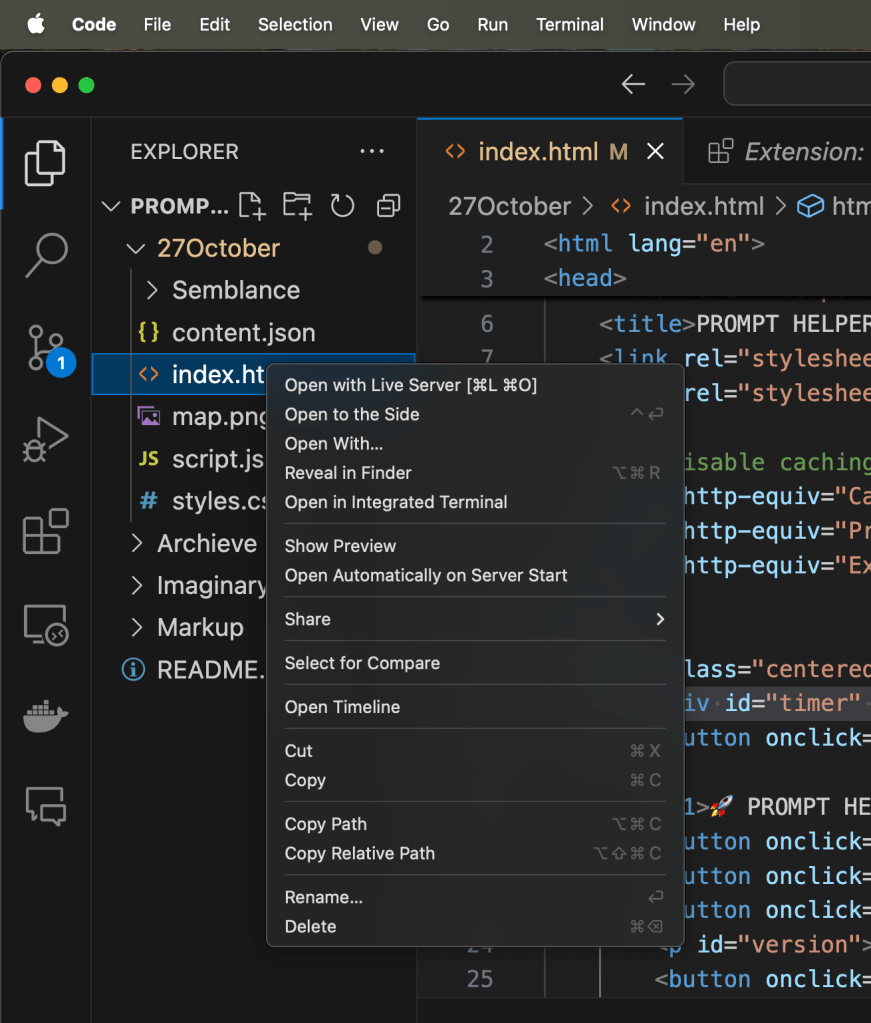
Task: Switch to the index.html editor tab
Action: coord(550,151)
